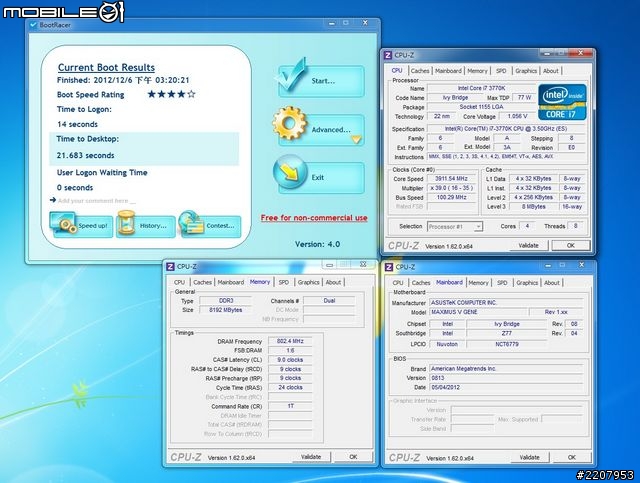Click Validate in Mainboard window

[530, 457]
